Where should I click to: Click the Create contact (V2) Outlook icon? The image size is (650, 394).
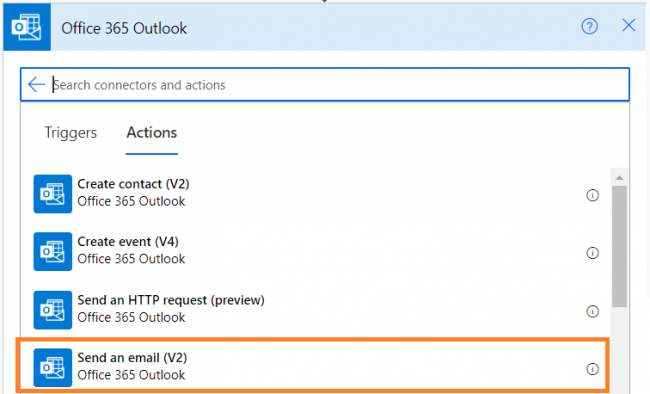53,194
